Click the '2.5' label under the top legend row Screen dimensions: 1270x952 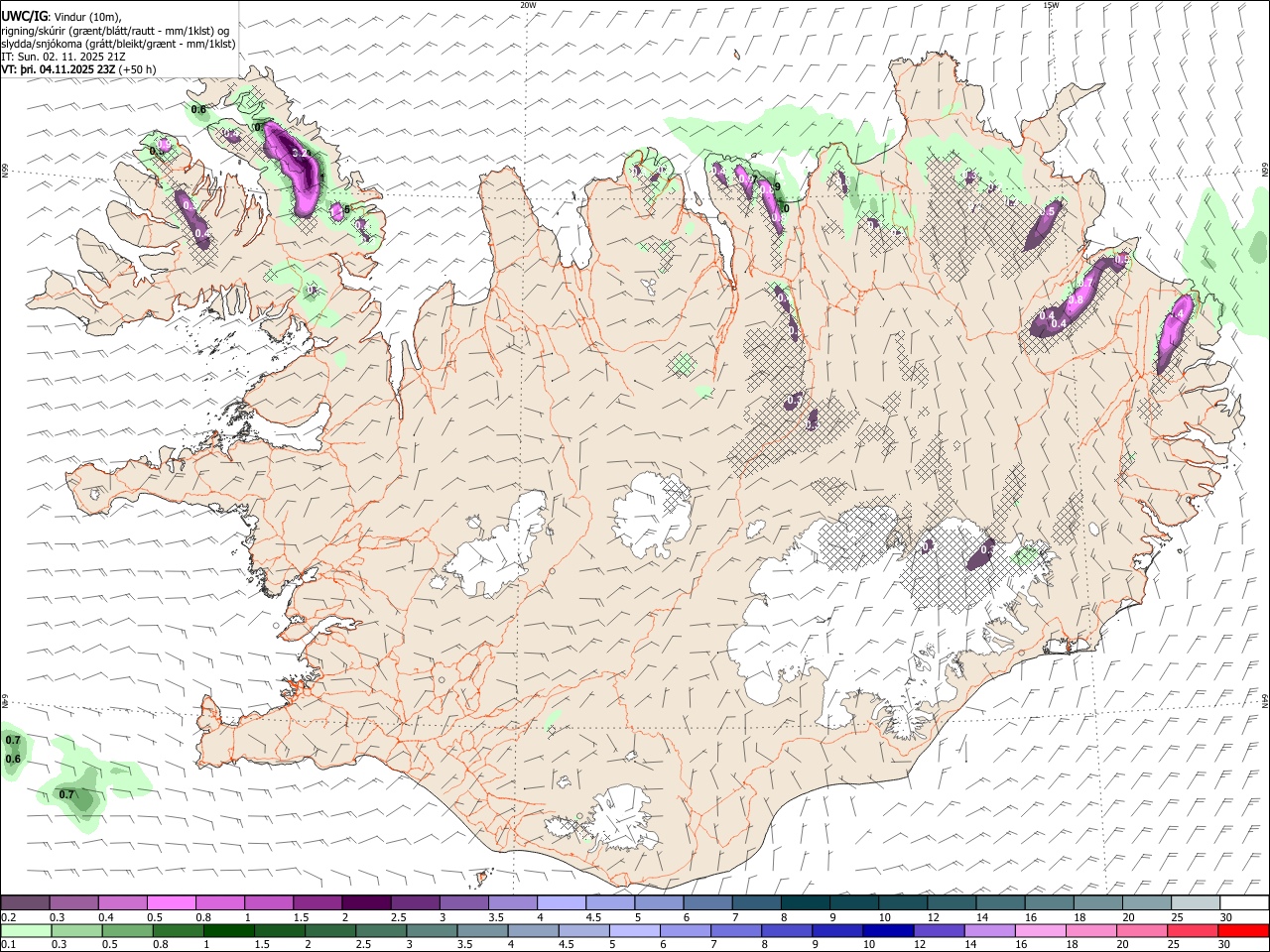(x=398, y=917)
